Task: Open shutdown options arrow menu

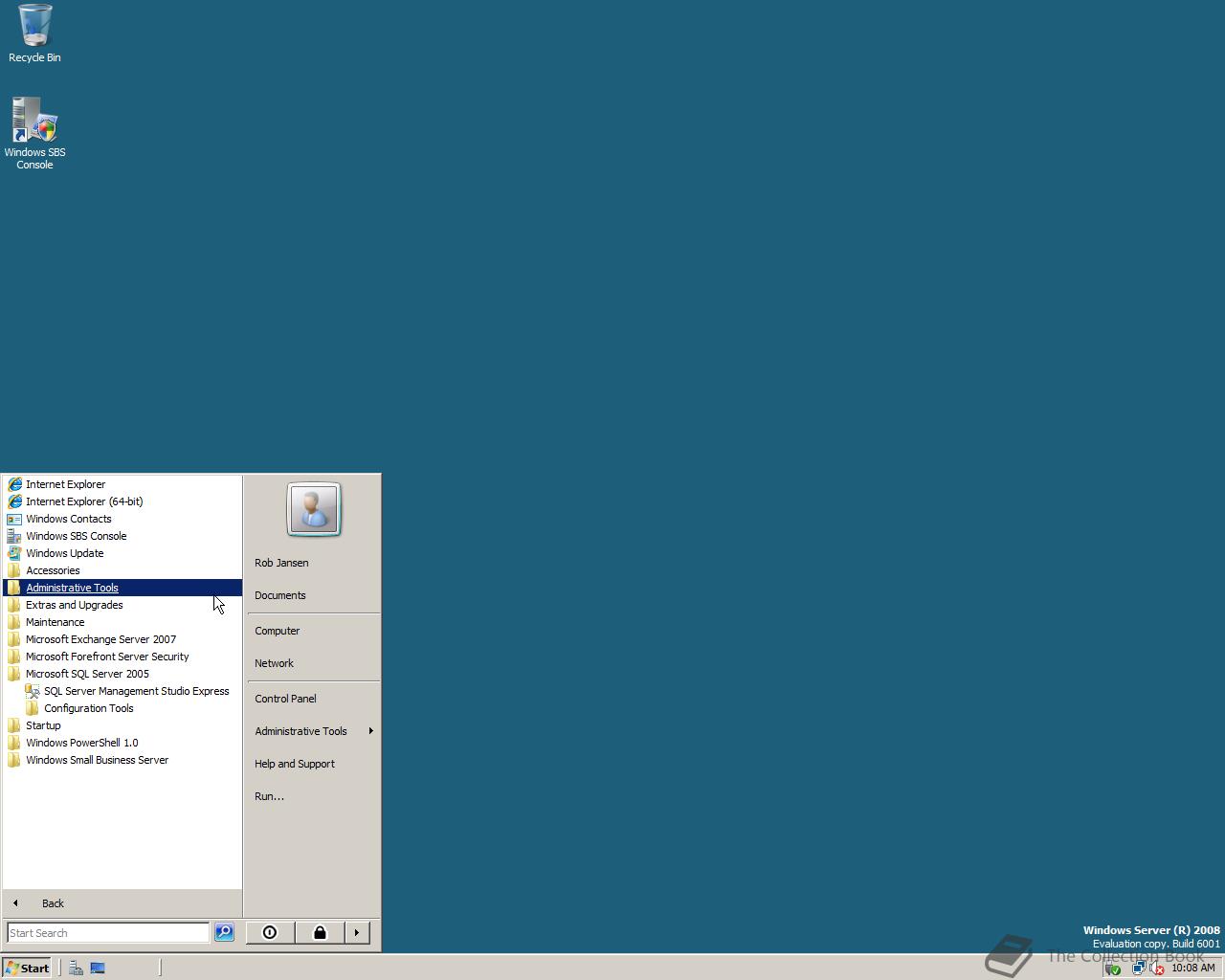Action: (x=357, y=932)
